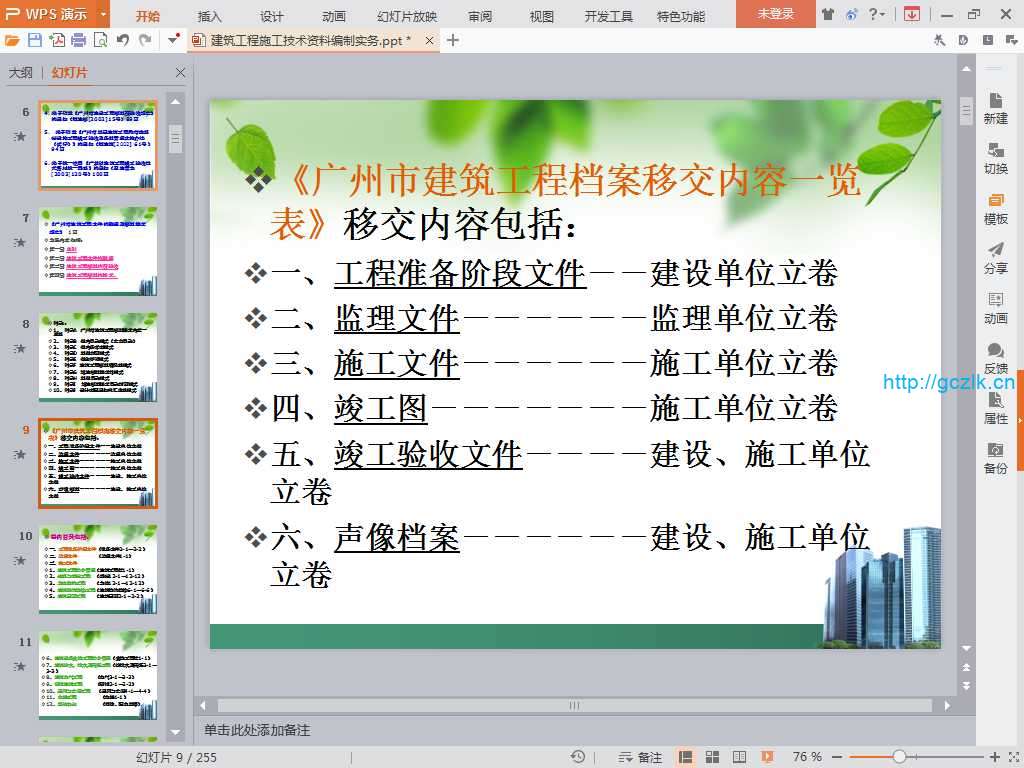Open the 新建 panel in right sidebar

tap(995, 108)
